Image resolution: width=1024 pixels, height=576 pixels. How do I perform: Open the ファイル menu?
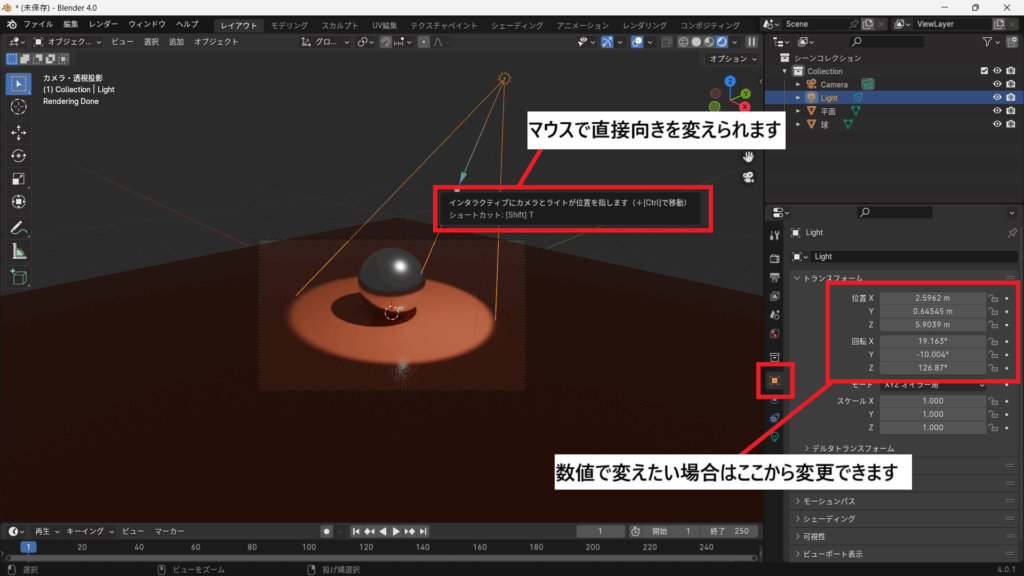pos(38,23)
